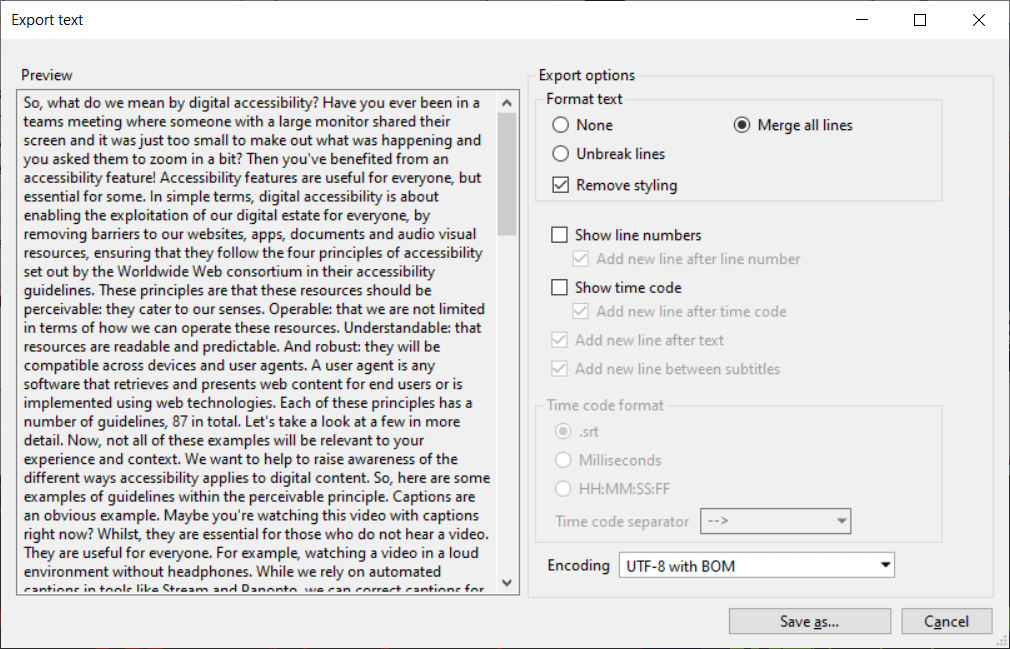Click the preview scrollbar up arrow

click(x=507, y=102)
